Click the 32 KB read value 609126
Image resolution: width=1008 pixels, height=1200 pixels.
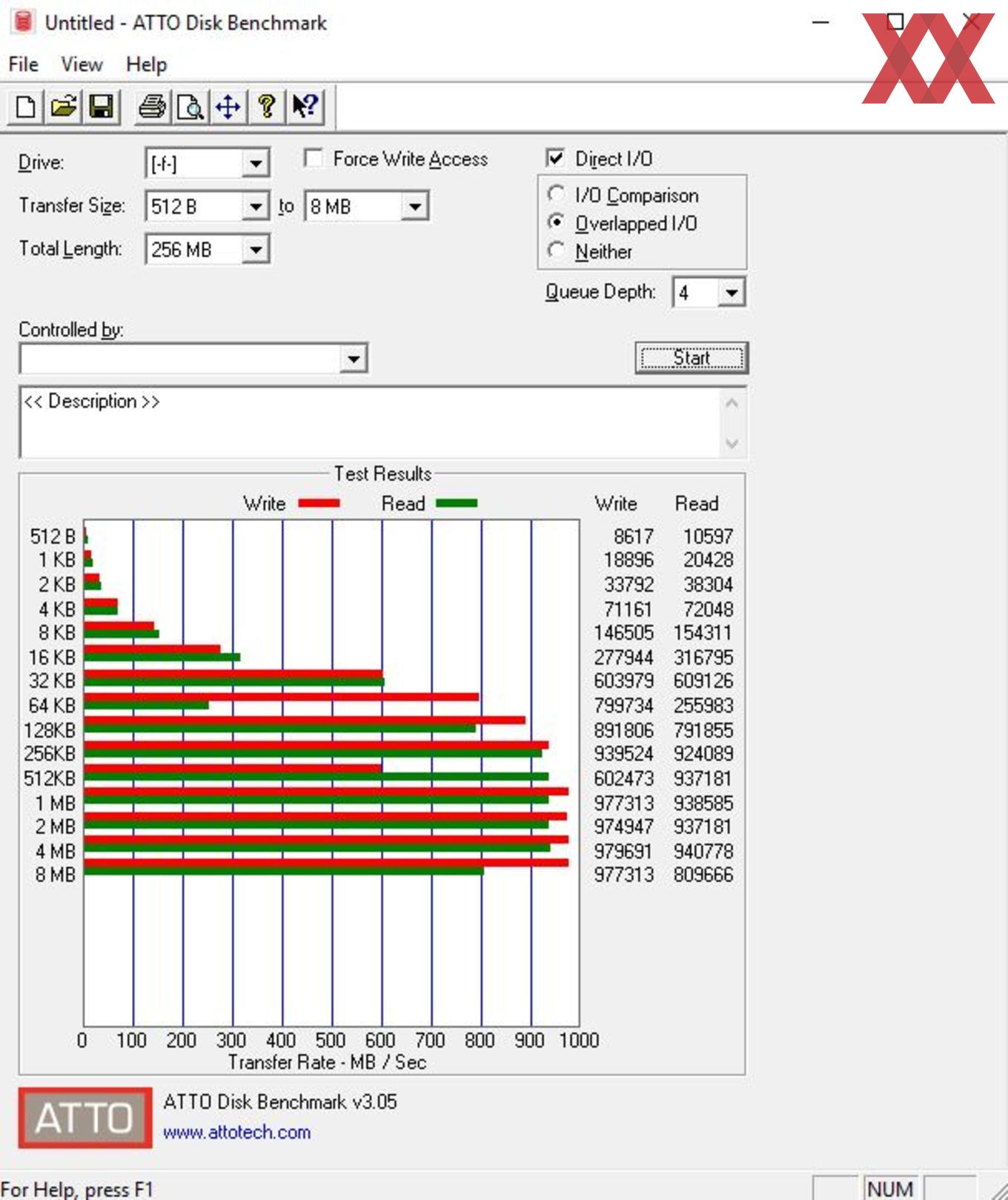pyautogui.click(x=703, y=680)
